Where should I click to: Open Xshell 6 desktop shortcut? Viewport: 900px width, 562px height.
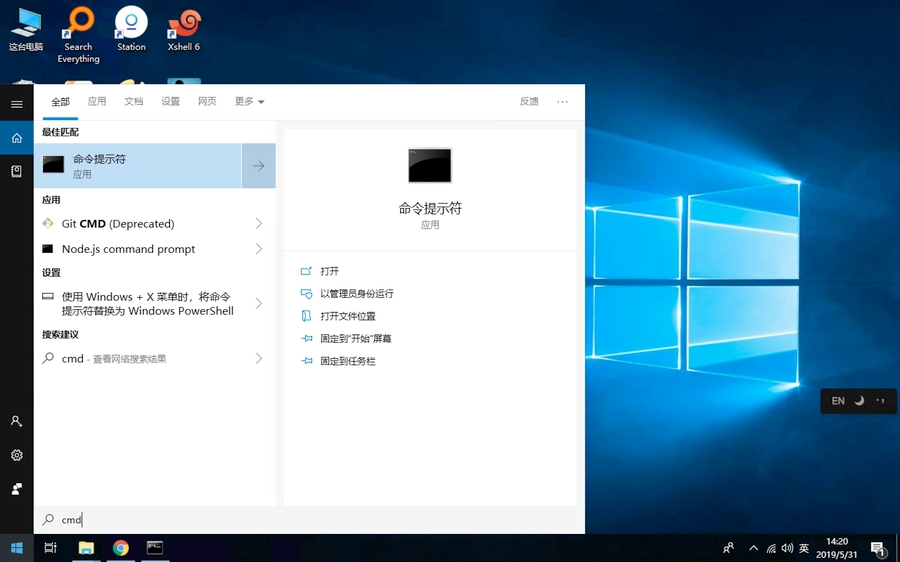pos(184,30)
